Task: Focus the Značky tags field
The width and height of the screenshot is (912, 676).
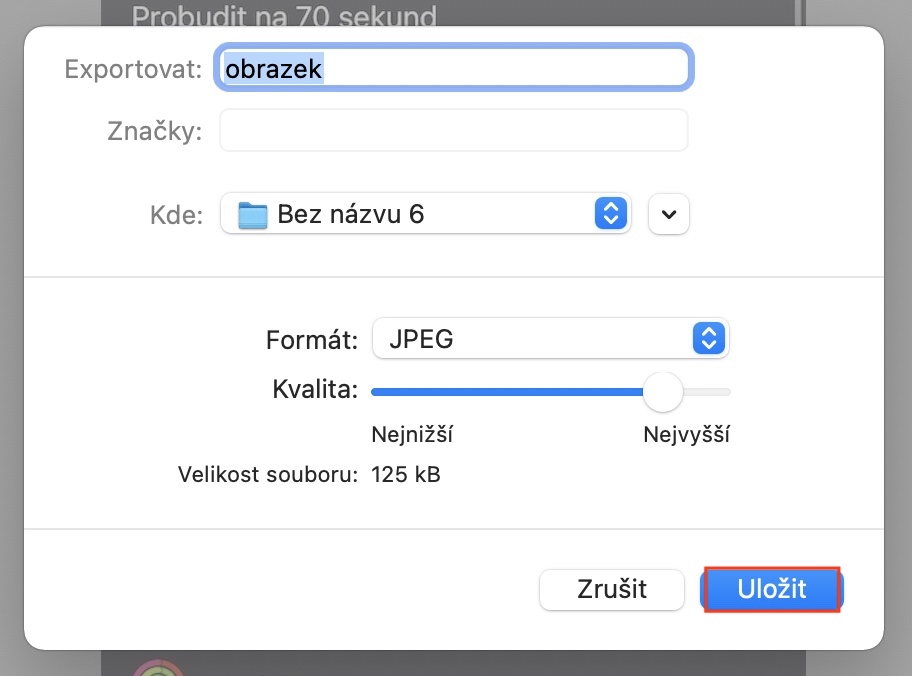Action: (454, 131)
